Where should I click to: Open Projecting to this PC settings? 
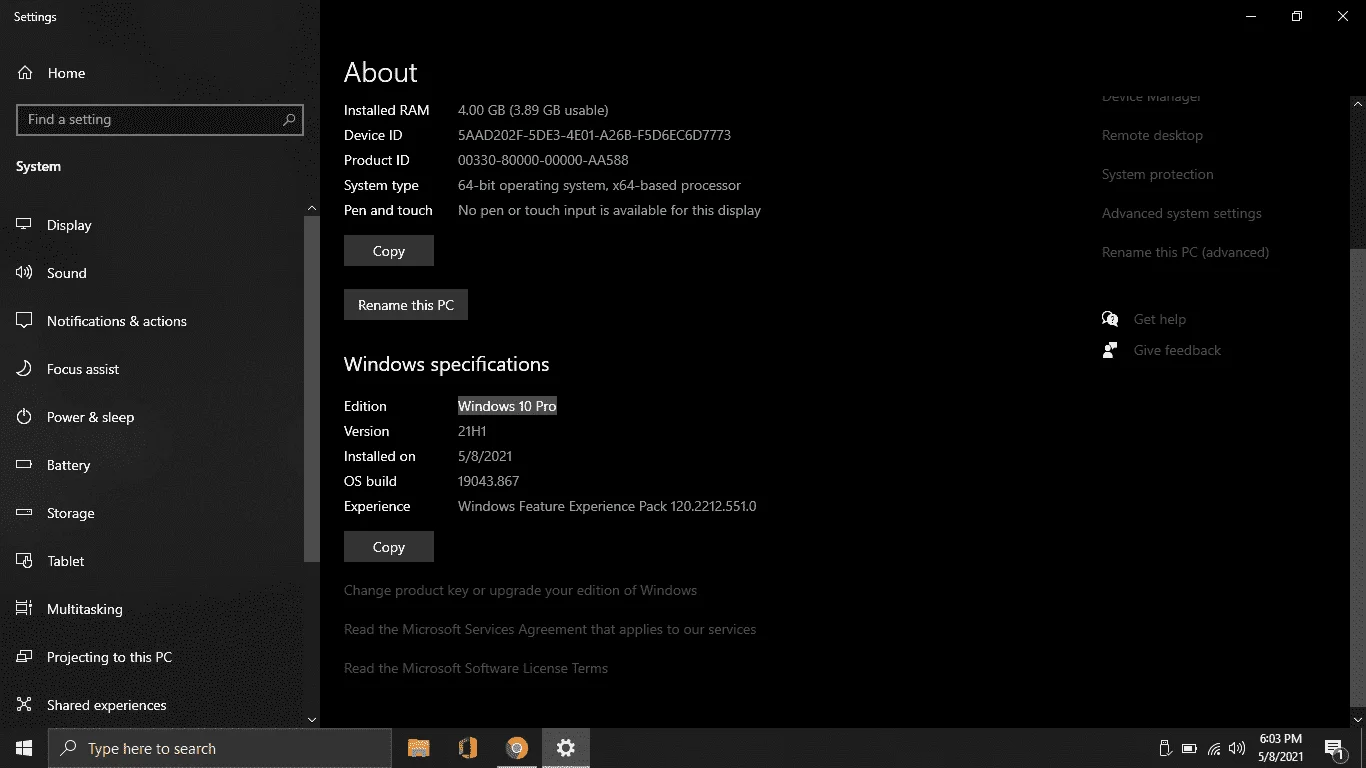point(152,657)
